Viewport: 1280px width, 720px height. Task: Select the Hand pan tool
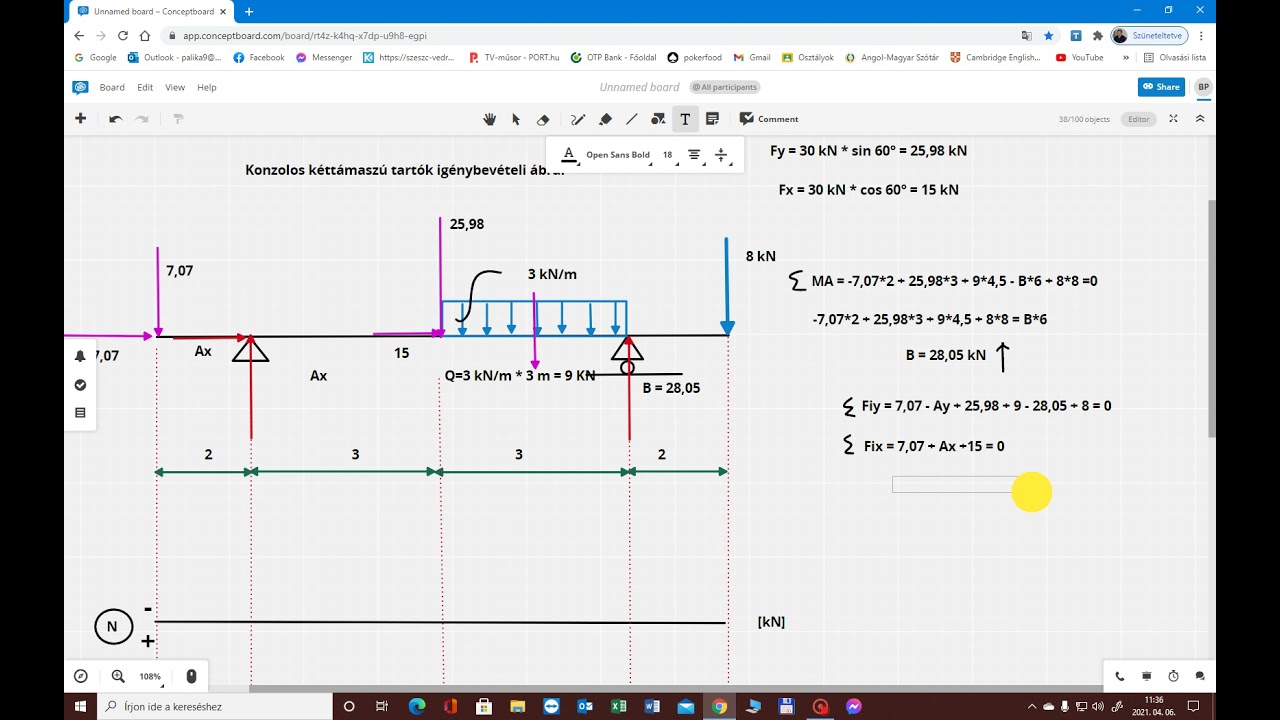(x=489, y=119)
